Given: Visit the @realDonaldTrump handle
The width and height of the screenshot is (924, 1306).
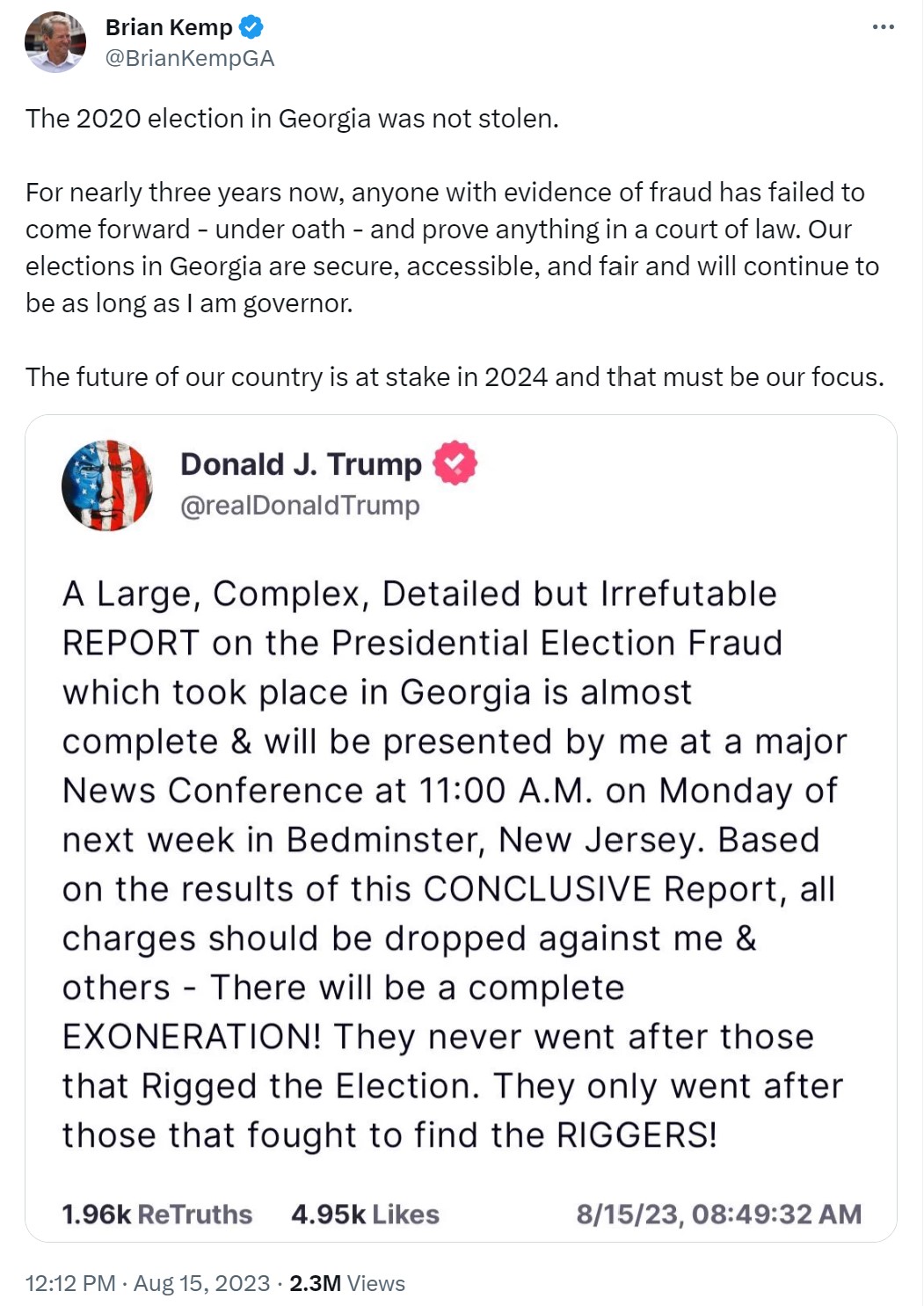Looking at the screenshot, I should point(300,506).
